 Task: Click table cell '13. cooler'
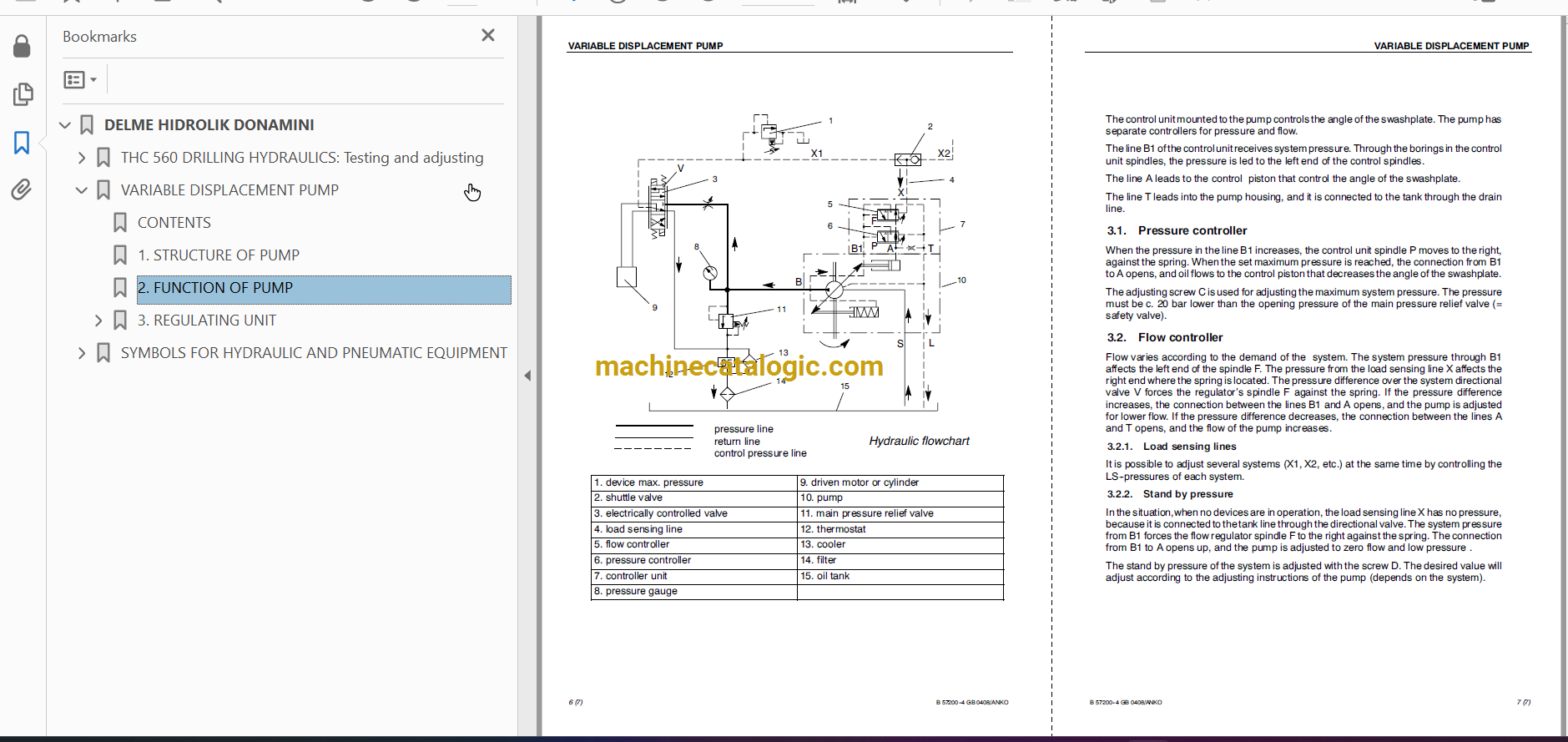coord(900,544)
